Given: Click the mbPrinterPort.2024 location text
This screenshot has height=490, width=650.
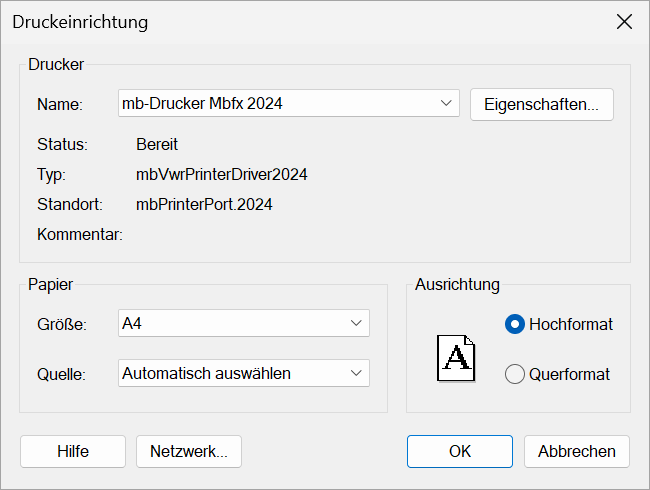Looking at the screenshot, I should 204,204.
